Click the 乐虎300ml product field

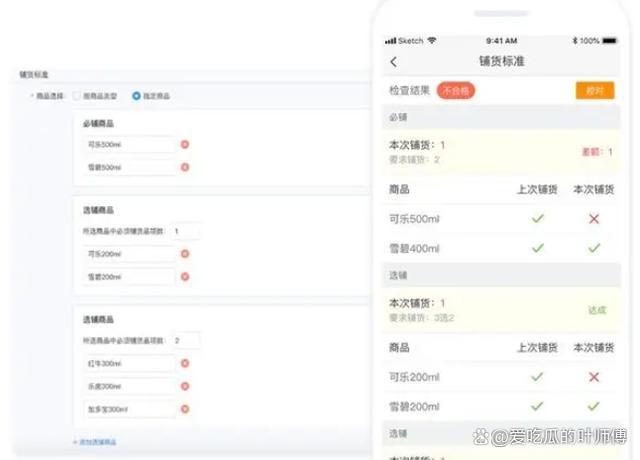pyautogui.click(x=129, y=386)
